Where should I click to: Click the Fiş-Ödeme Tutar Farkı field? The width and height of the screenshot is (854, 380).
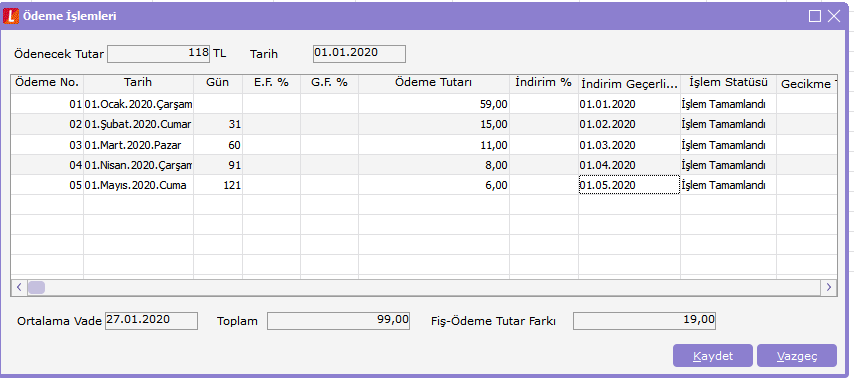coord(644,321)
